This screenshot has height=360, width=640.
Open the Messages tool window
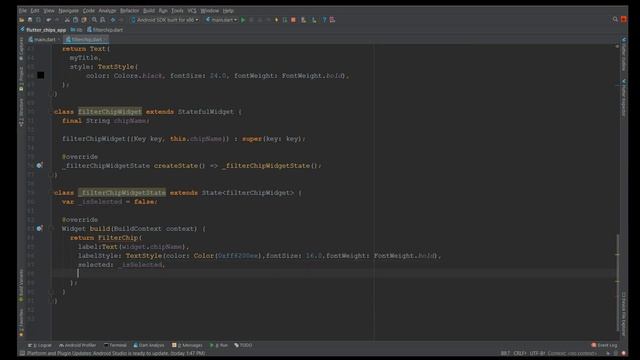pos(187,345)
